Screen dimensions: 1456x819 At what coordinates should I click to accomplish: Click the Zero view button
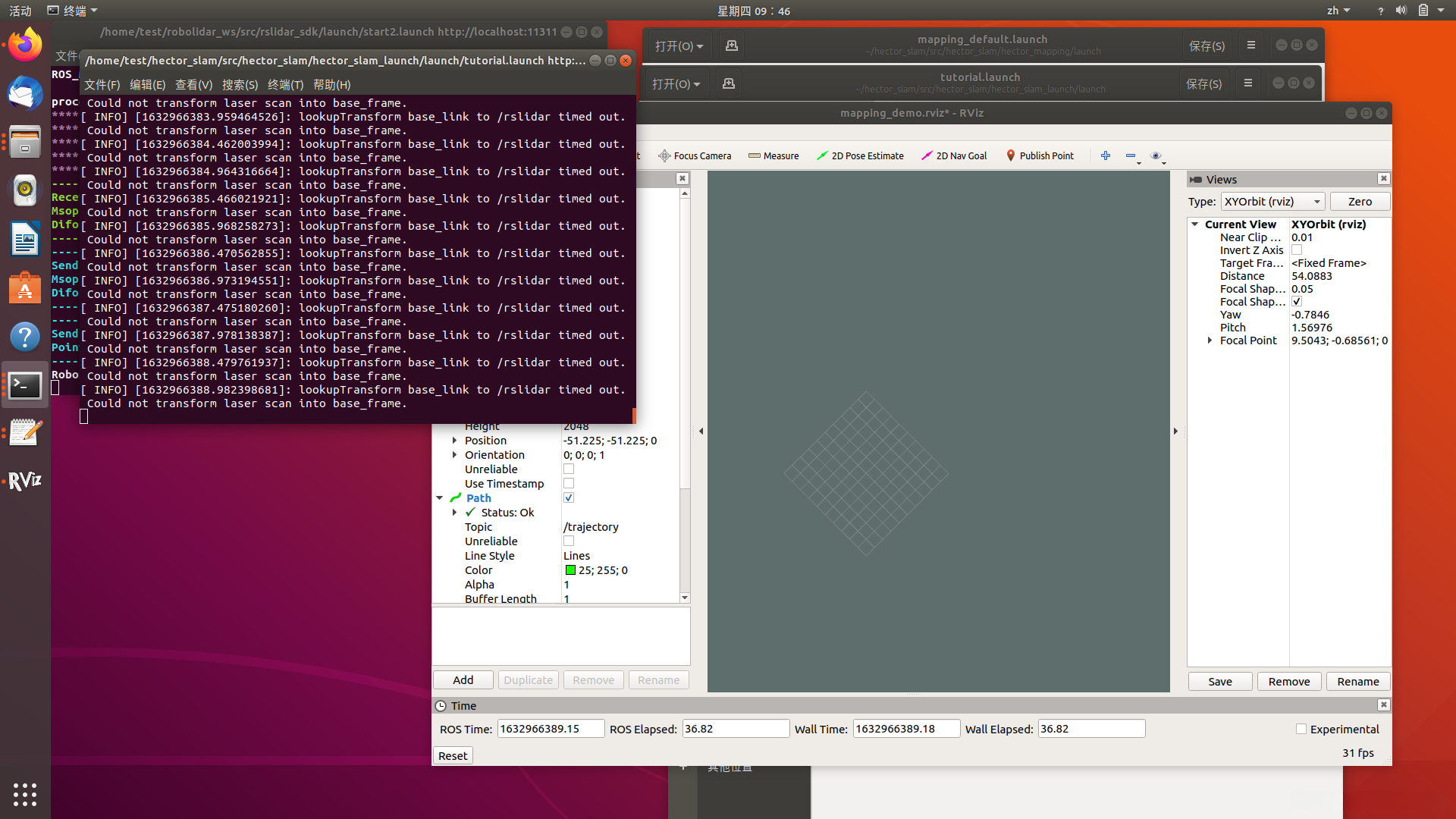tap(1360, 202)
